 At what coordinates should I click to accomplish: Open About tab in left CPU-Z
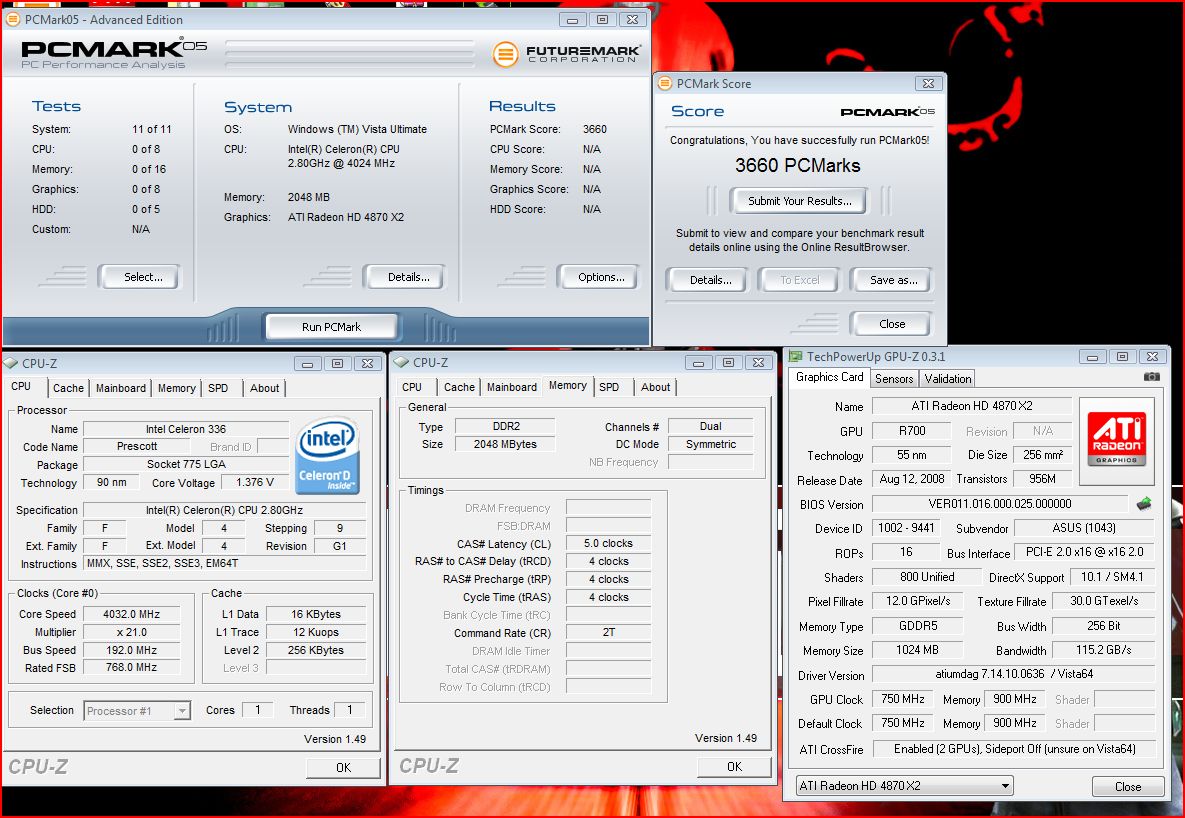pyautogui.click(x=265, y=388)
